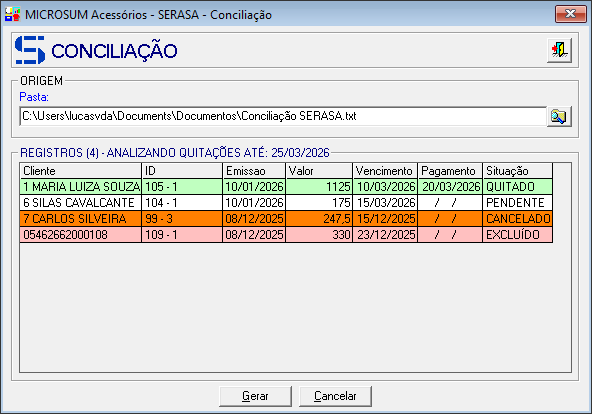The width and height of the screenshot is (592, 414).
Task: Click the Cliente column header
Action: click(80, 171)
